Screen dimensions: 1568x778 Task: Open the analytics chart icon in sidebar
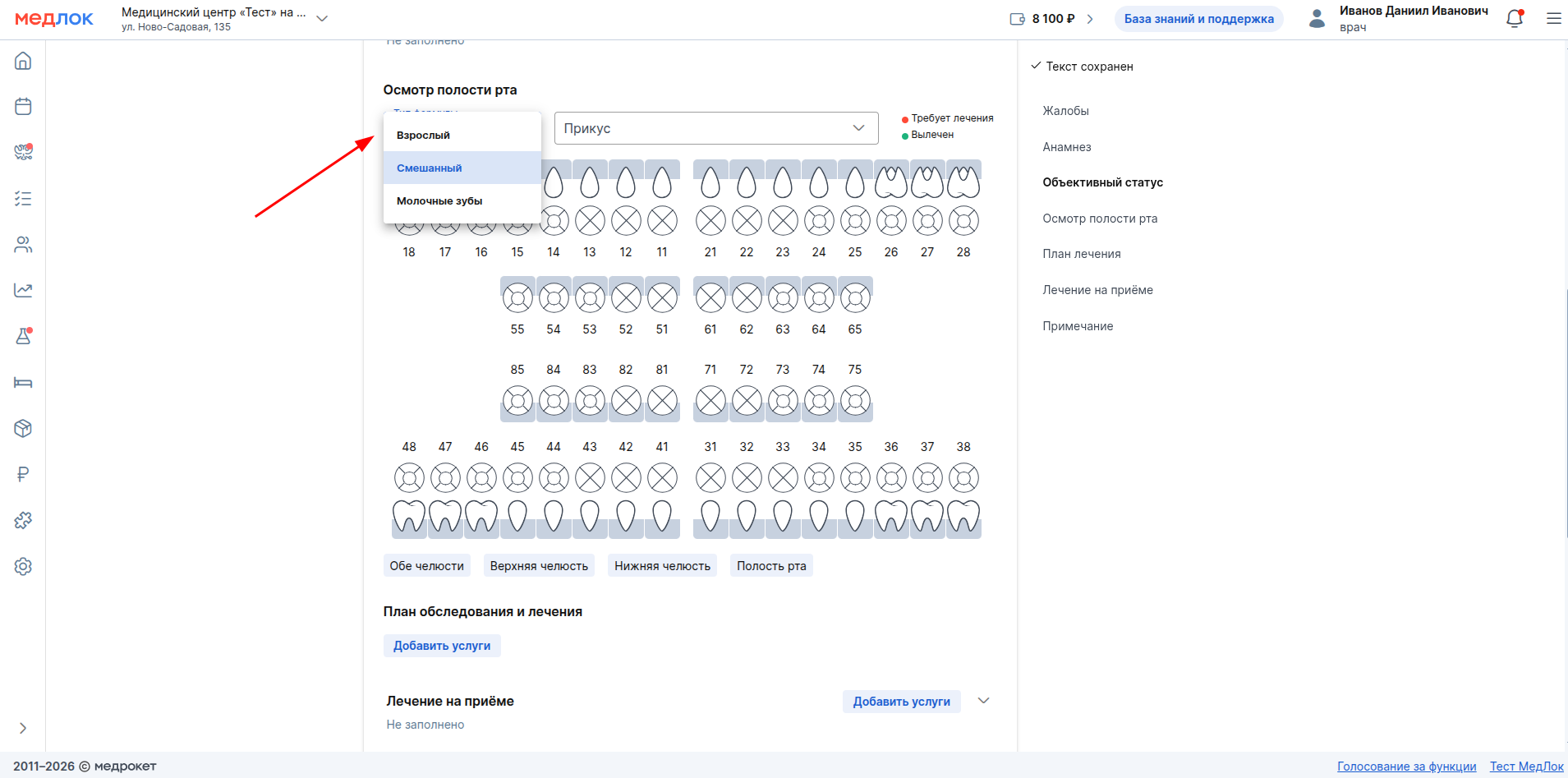click(23, 290)
